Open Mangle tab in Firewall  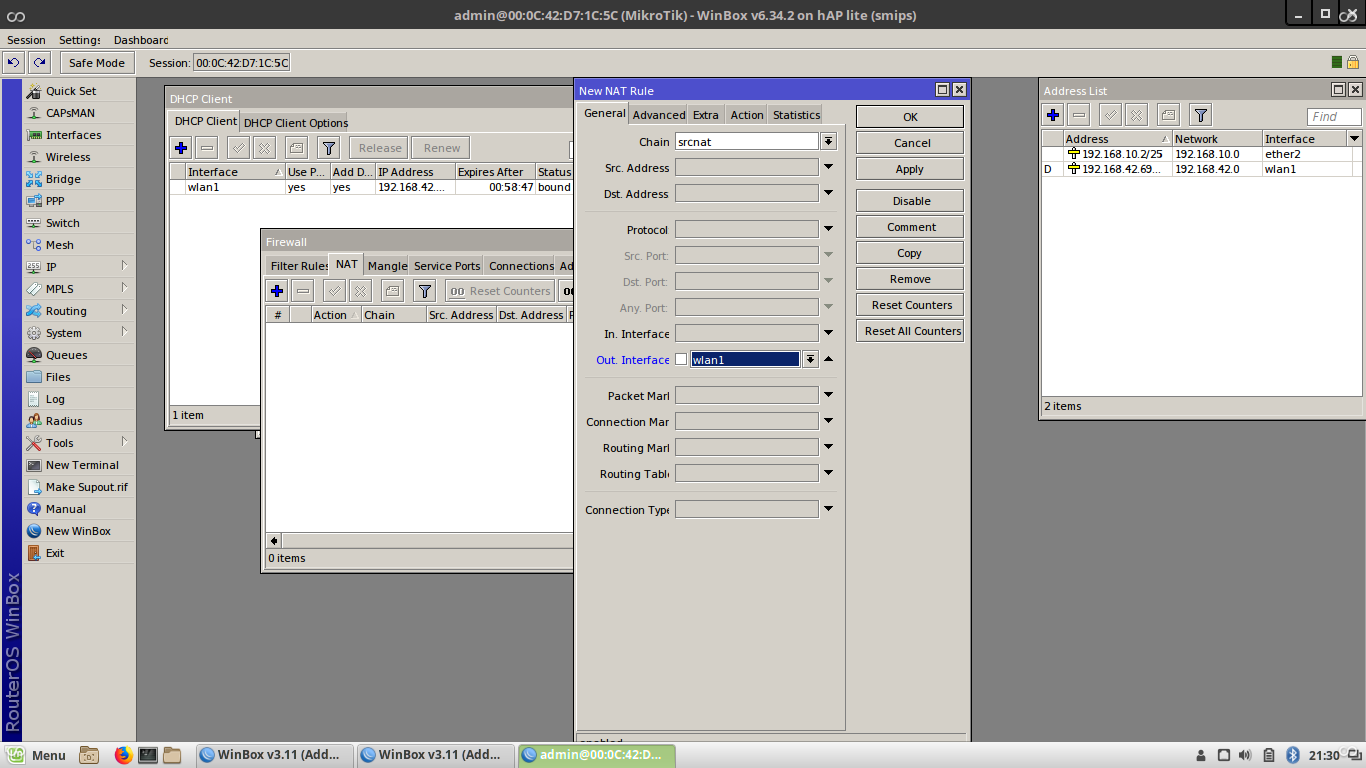tap(387, 266)
